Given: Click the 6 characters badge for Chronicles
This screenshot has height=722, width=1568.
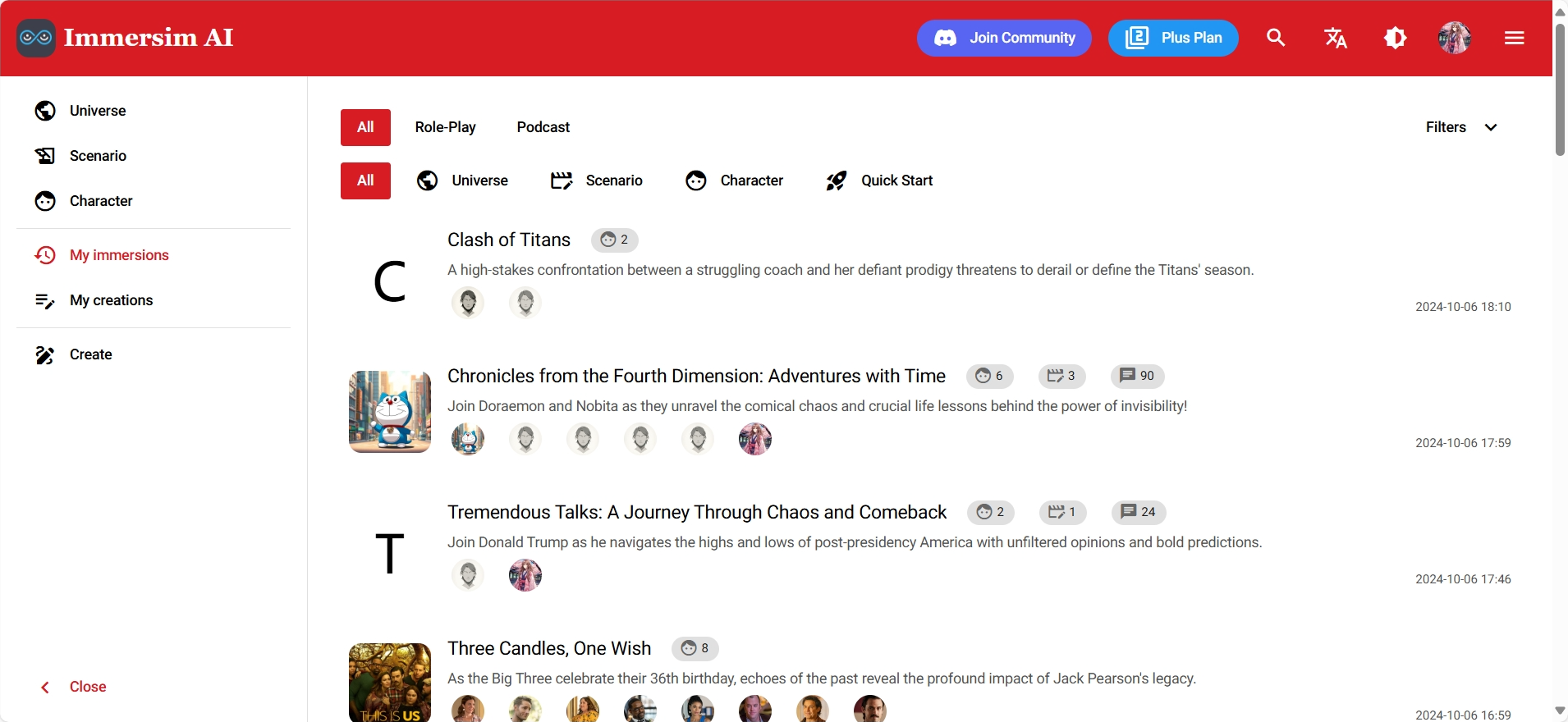Looking at the screenshot, I should (990, 376).
